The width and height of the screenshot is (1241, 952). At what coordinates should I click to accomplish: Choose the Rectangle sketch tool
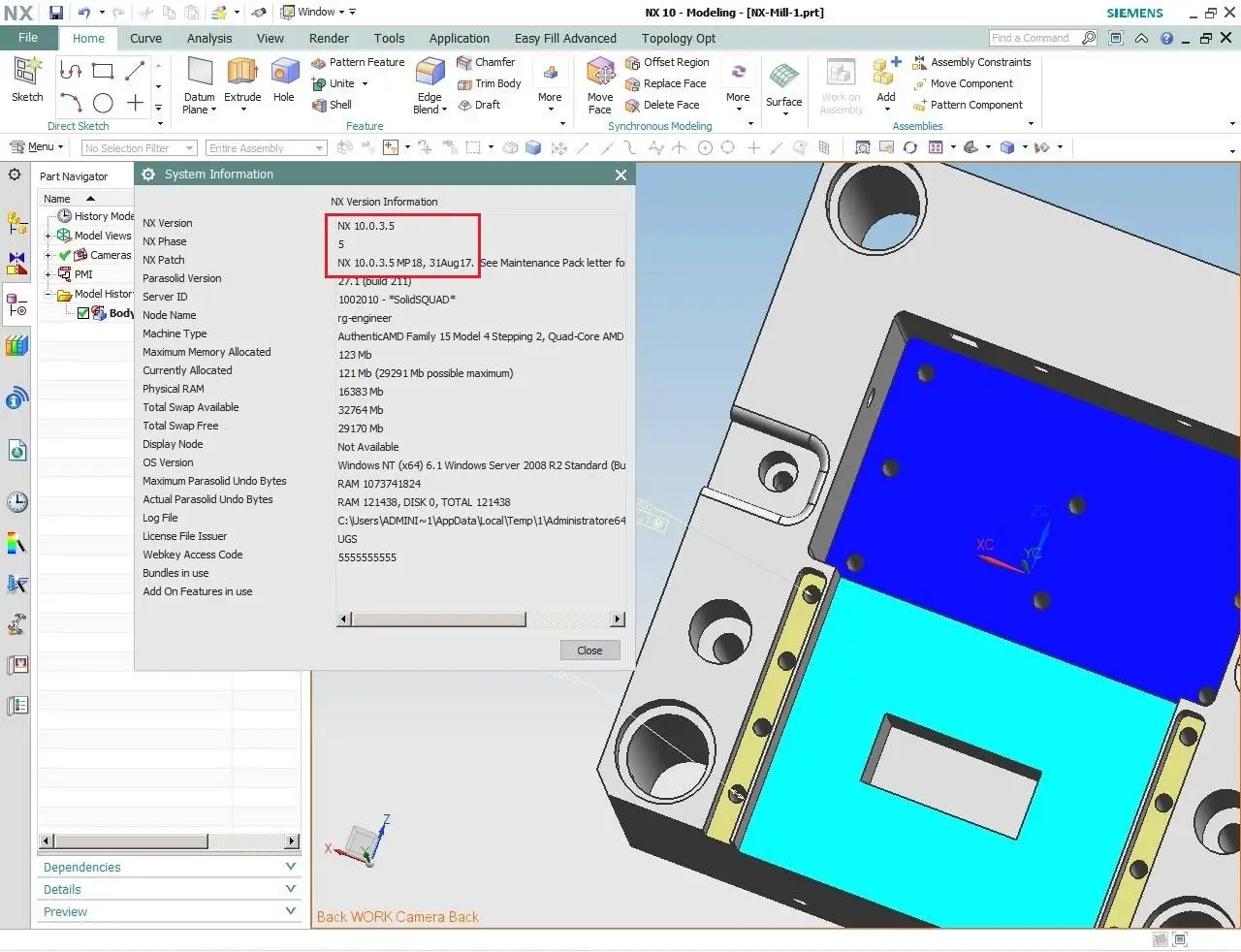pos(103,71)
